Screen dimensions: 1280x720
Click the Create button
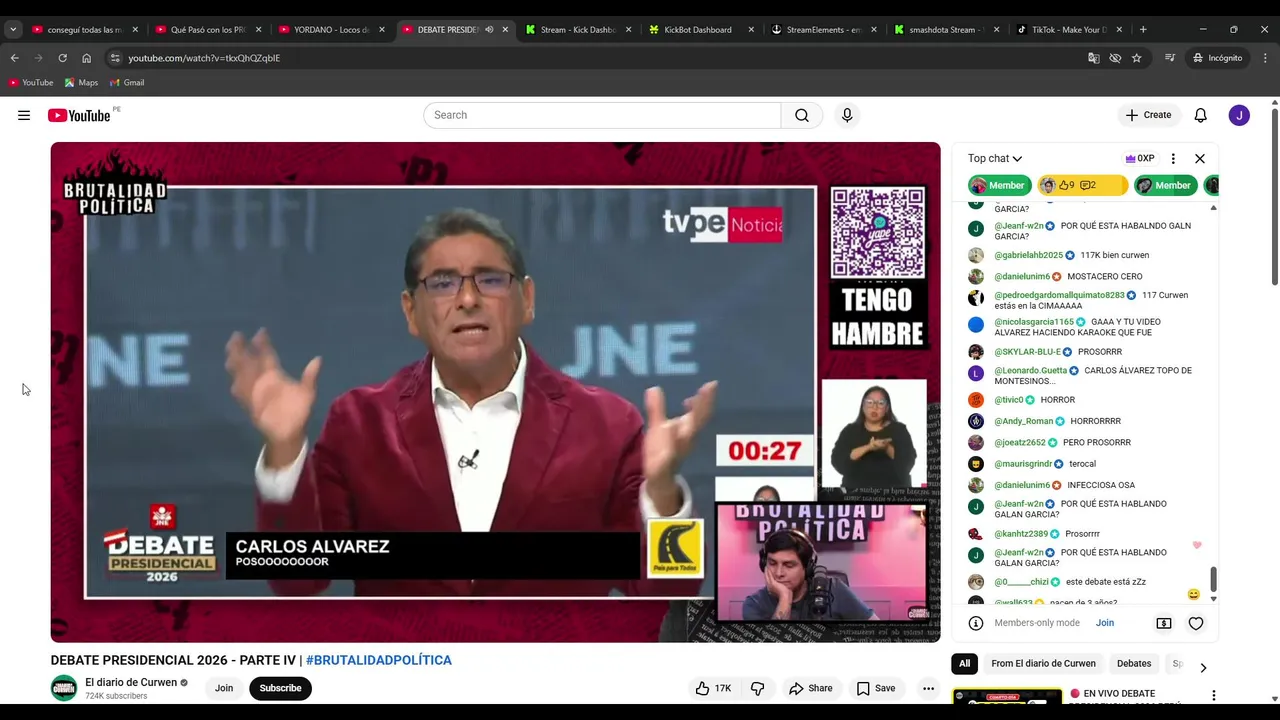(1148, 115)
